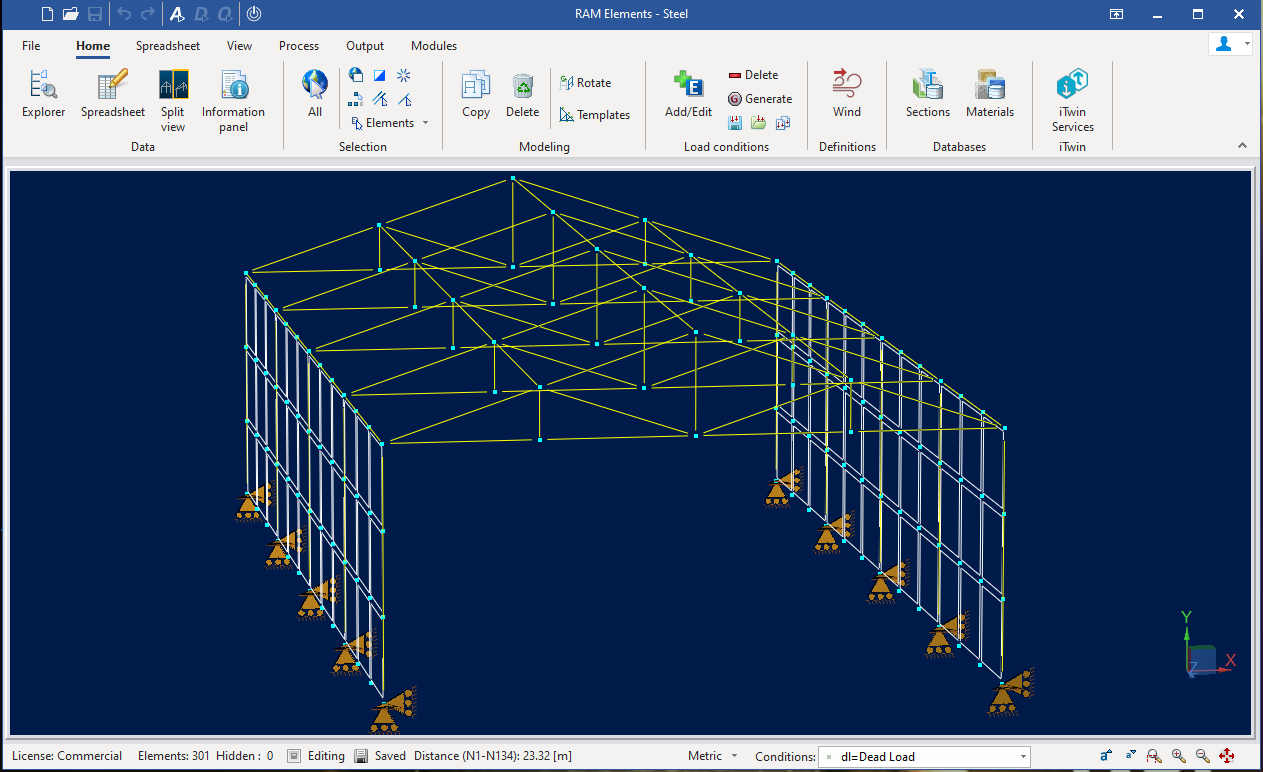Toggle the Split view layout

coord(173,101)
